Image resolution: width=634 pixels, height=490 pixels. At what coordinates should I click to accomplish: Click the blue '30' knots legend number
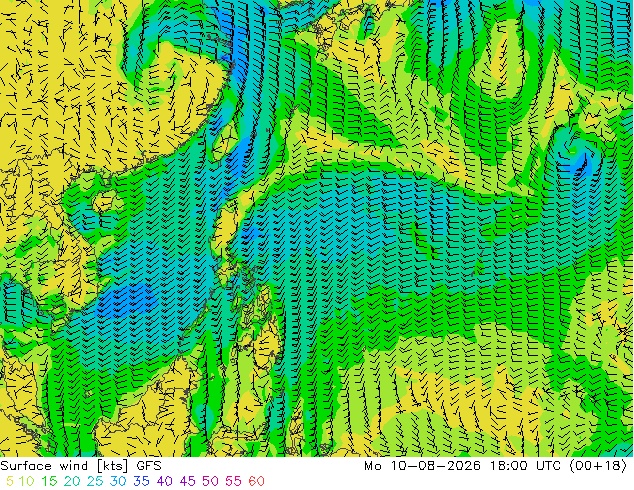click(118, 481)
